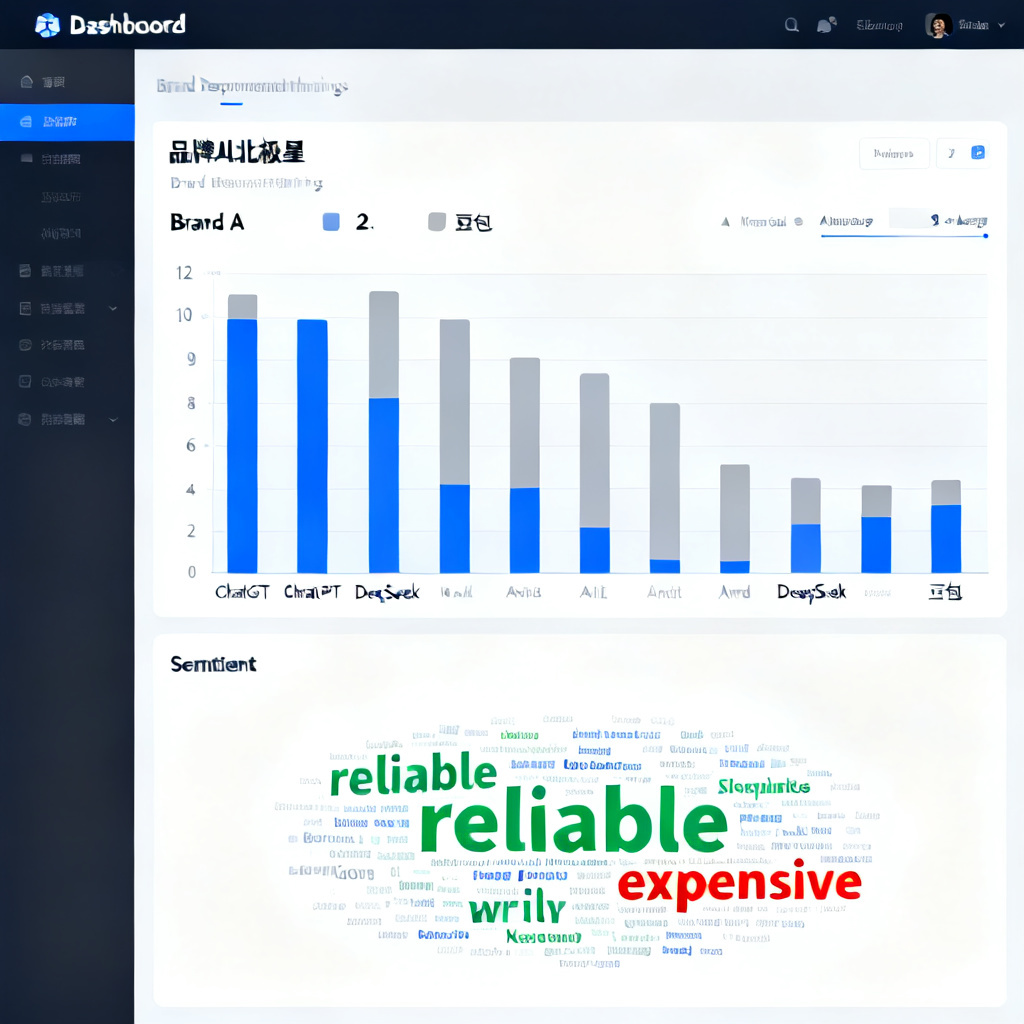Toggle the blue legend swatch labeled 2.
Image resolution: width=1024 pixels, height=1024 pixels.
coord(331,222)
